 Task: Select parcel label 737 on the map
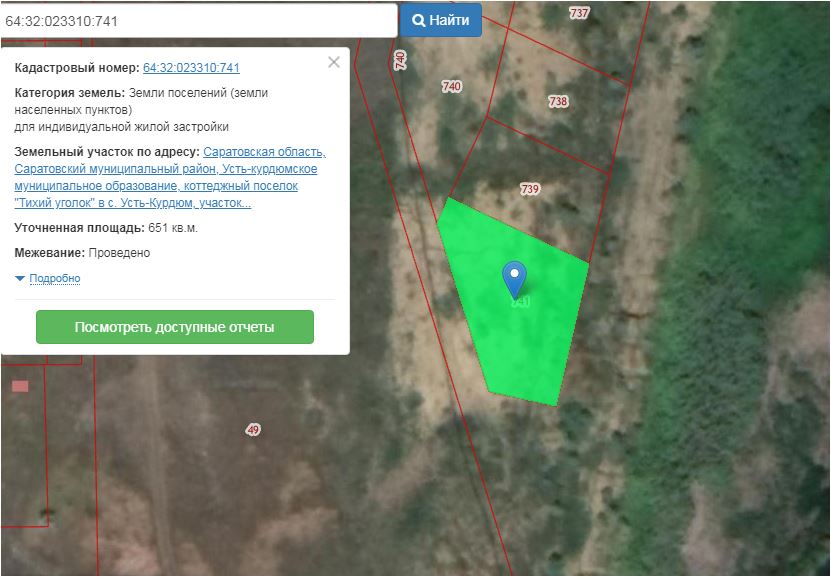(x=579, y=13)
